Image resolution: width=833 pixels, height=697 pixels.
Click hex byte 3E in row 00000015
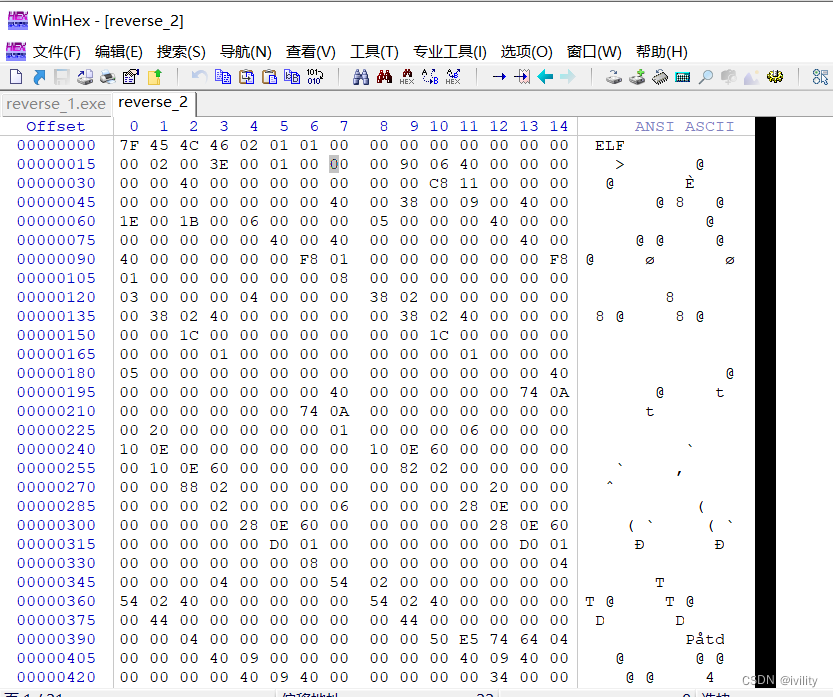pyautogui.click(x=219, y=164)
